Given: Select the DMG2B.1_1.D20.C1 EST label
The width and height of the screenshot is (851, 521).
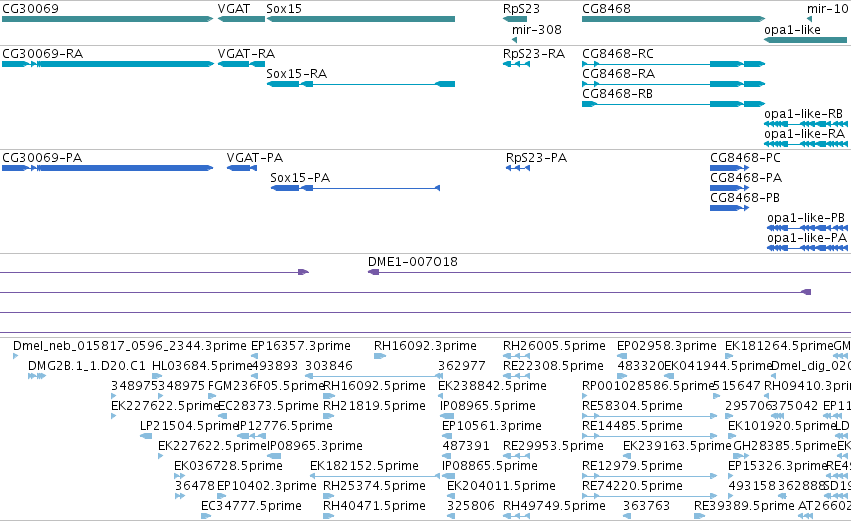Looking at the screenshot, I should pos(87,366).
